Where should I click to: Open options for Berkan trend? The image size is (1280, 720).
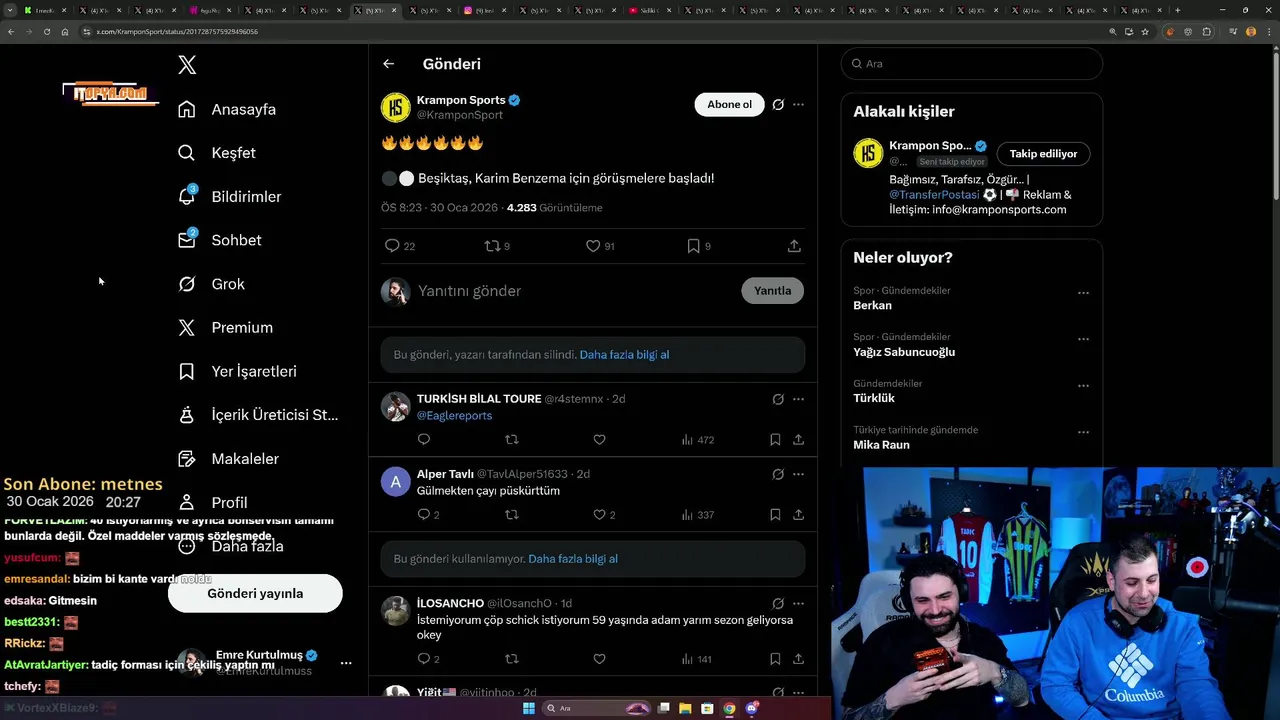point(1083,293)
